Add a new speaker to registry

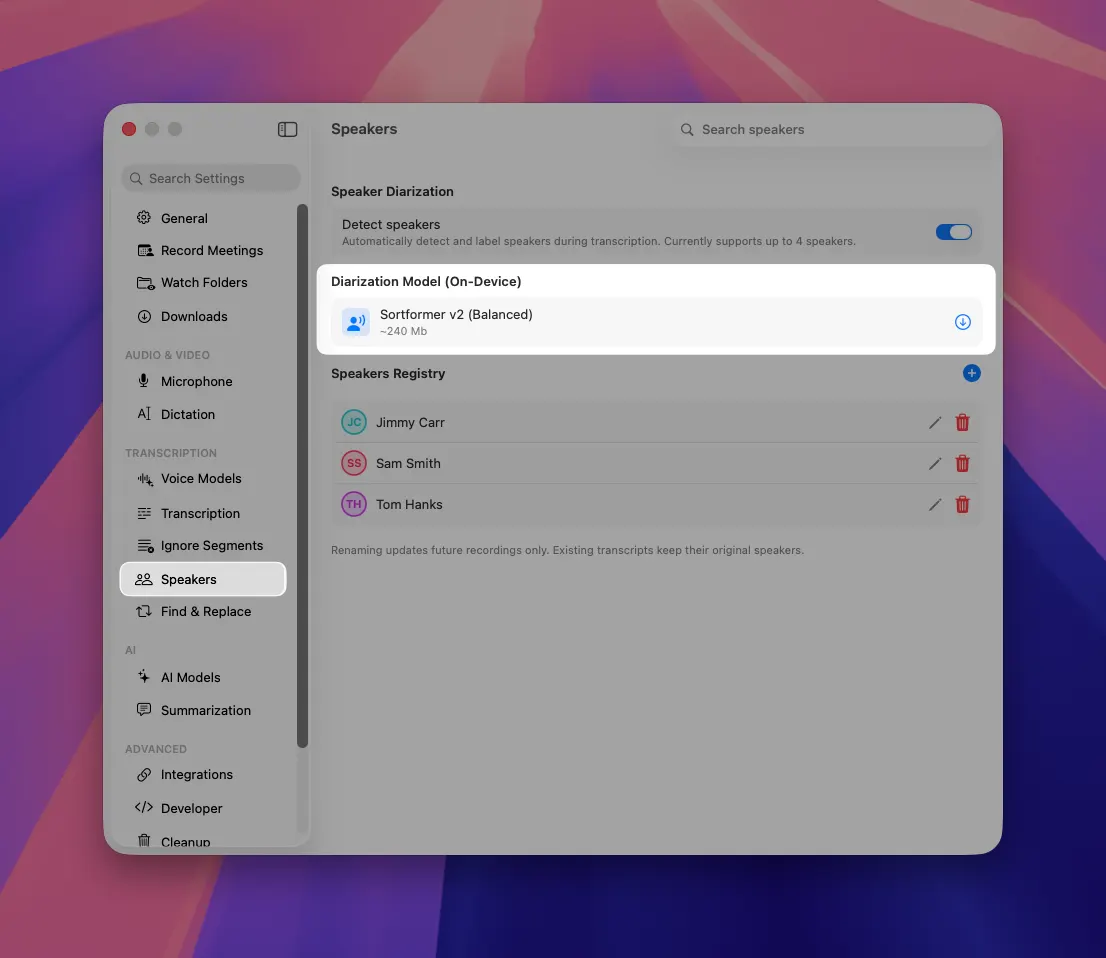(x=971, y=373)
